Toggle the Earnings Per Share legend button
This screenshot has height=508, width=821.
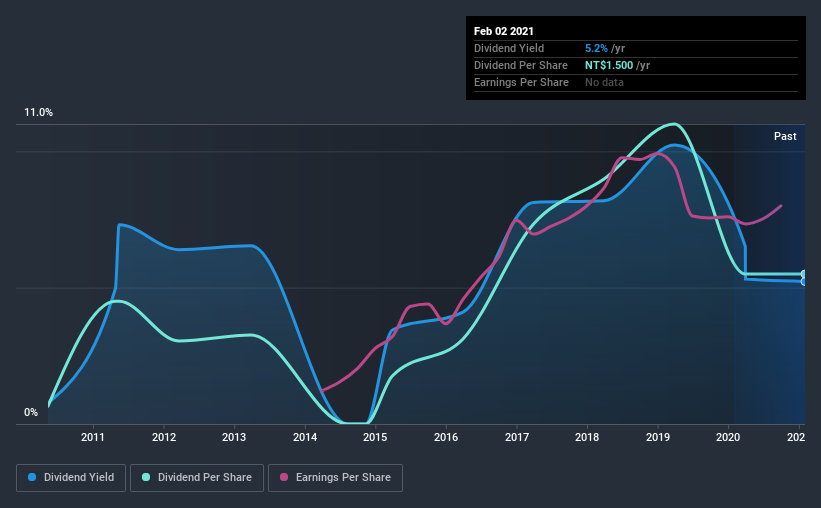335,478
